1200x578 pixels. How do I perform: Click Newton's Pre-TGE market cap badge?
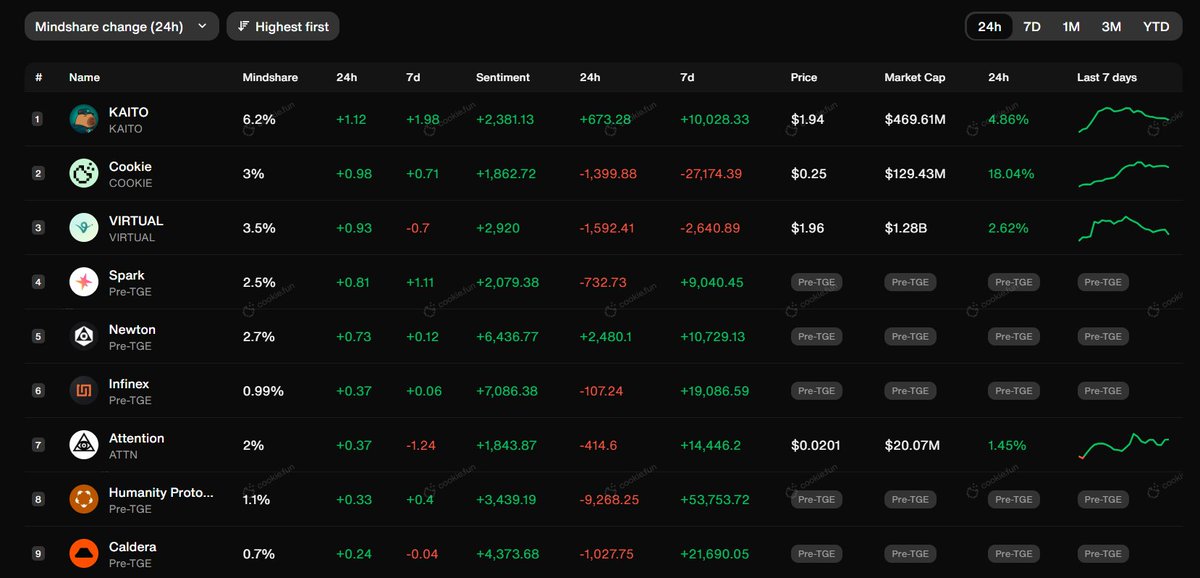point(911,336)
